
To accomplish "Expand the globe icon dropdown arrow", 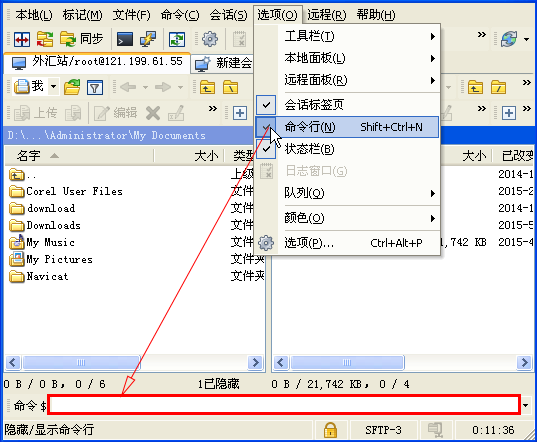I will 526,39.
